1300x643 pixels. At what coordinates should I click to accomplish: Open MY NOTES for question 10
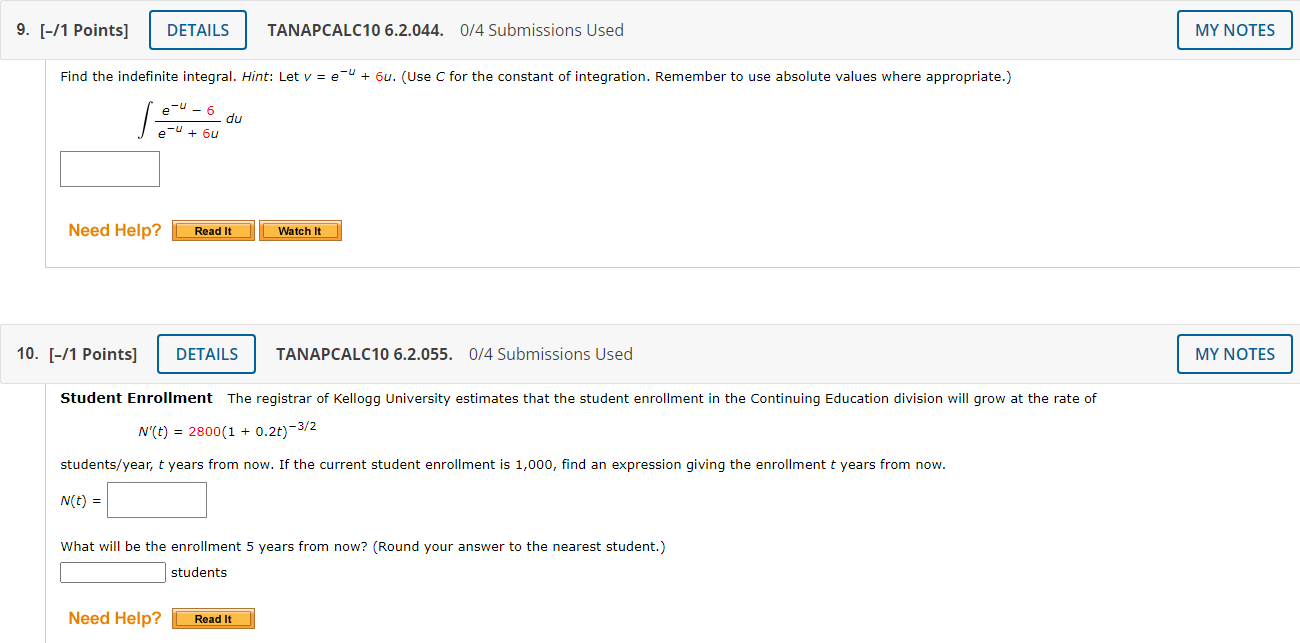1234,353
